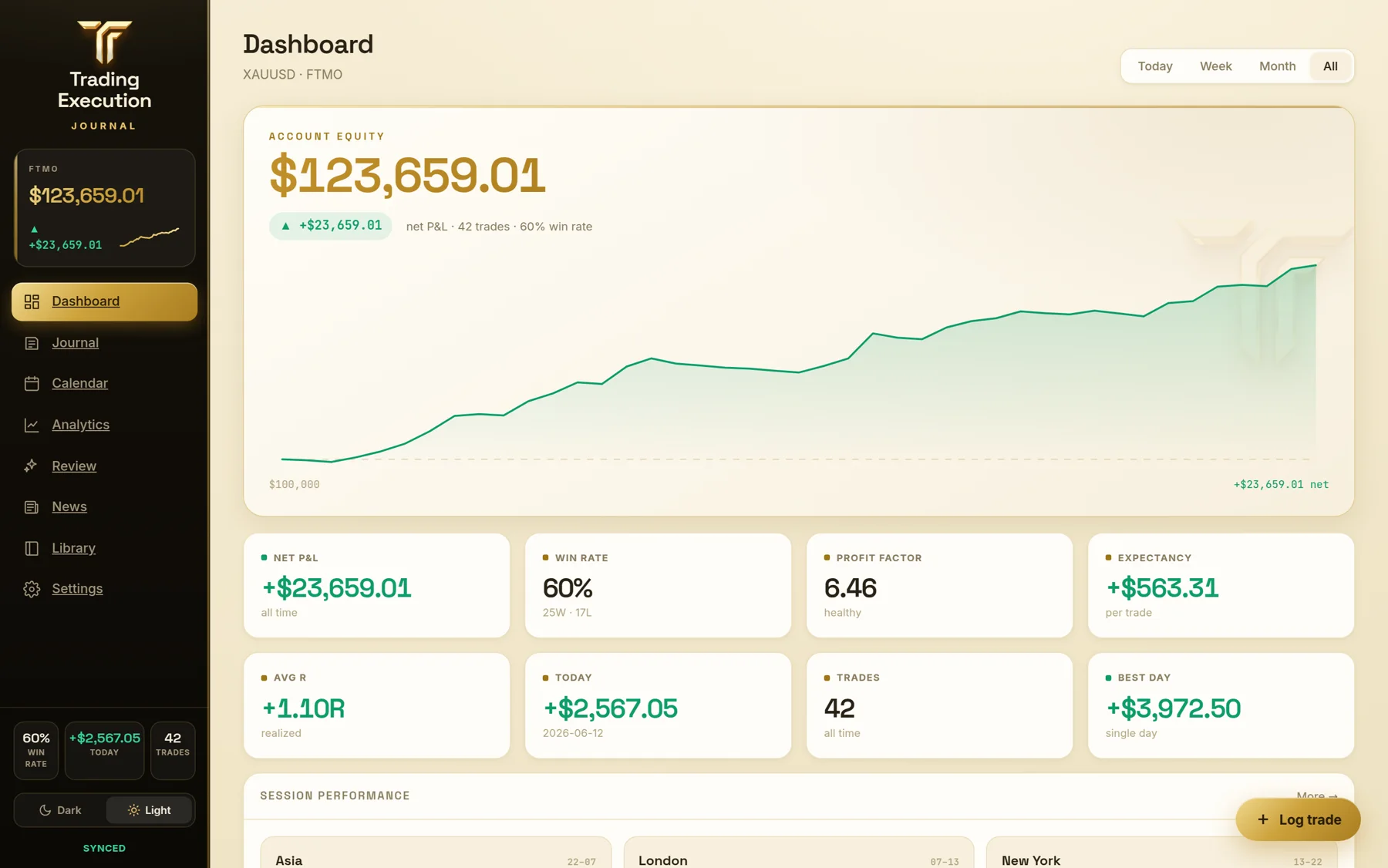Click the London session card
Screen dimensions: 1388x868
(799, 853)
